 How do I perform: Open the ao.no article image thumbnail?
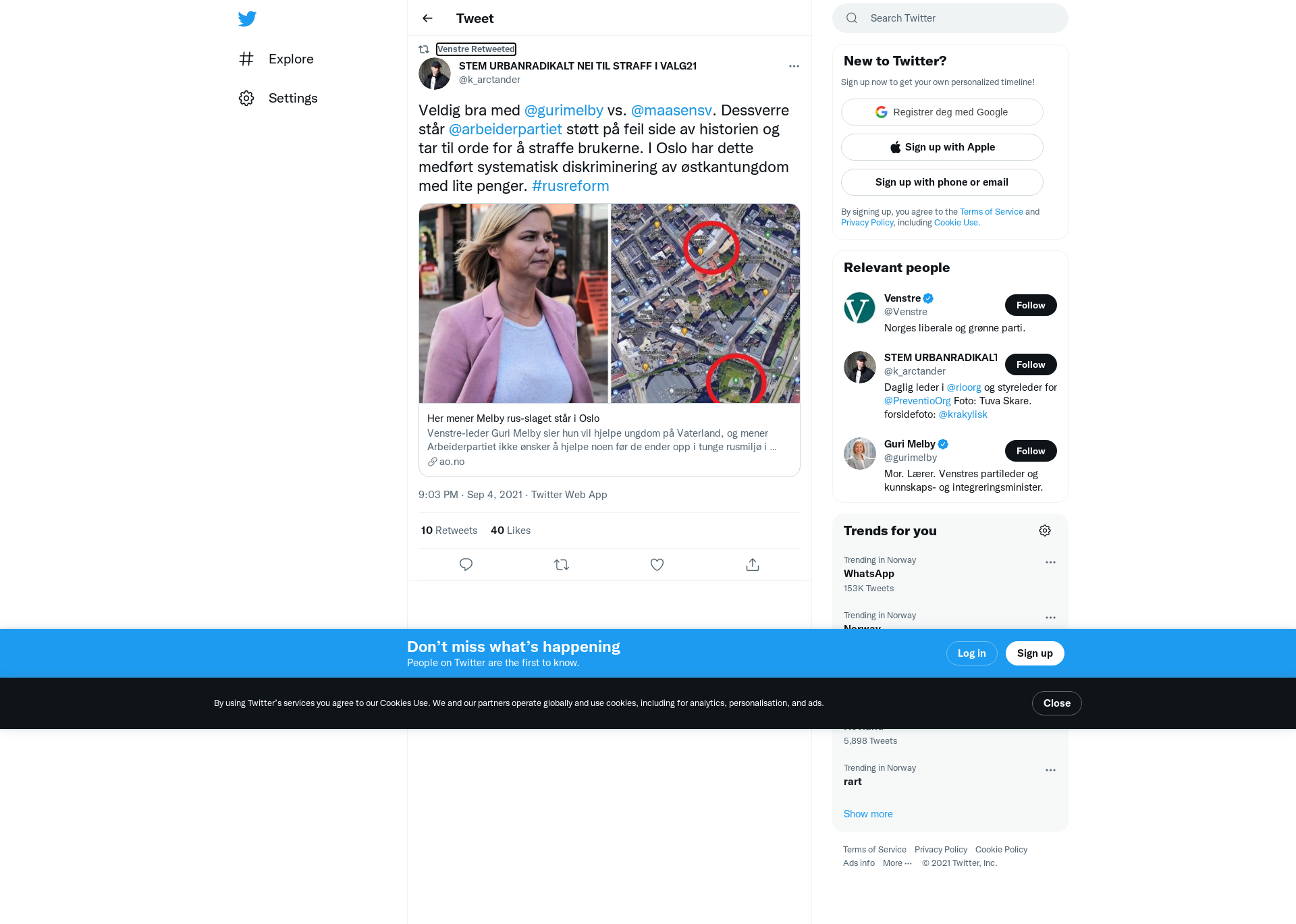click(x=610, y=304)
